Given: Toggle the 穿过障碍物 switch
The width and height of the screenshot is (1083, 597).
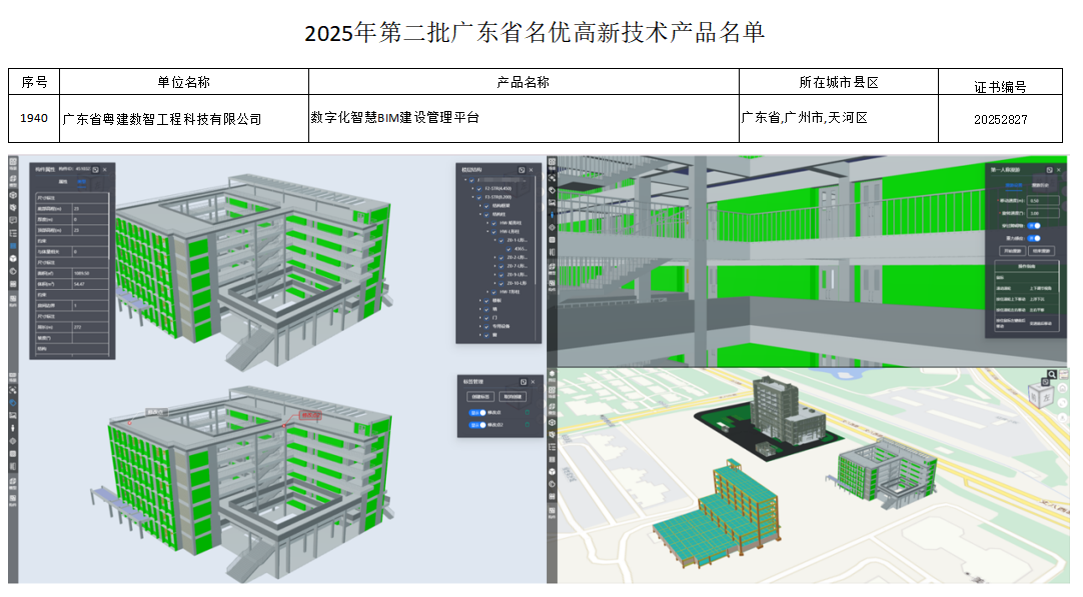Looking at the screenshot, I should pyautogui.click(x=1036, y=226).
